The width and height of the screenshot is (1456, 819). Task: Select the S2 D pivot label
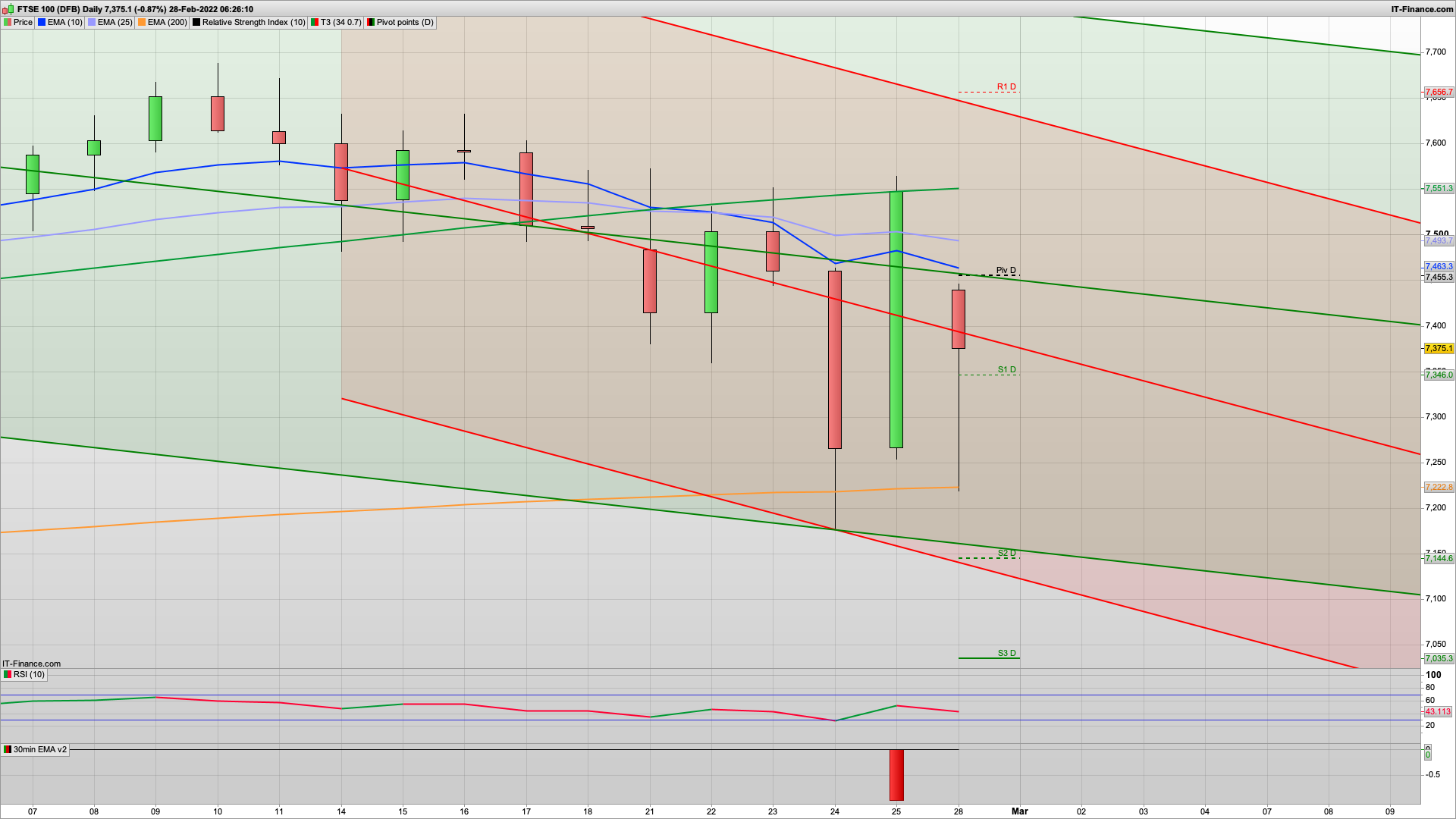(1006, 553)
